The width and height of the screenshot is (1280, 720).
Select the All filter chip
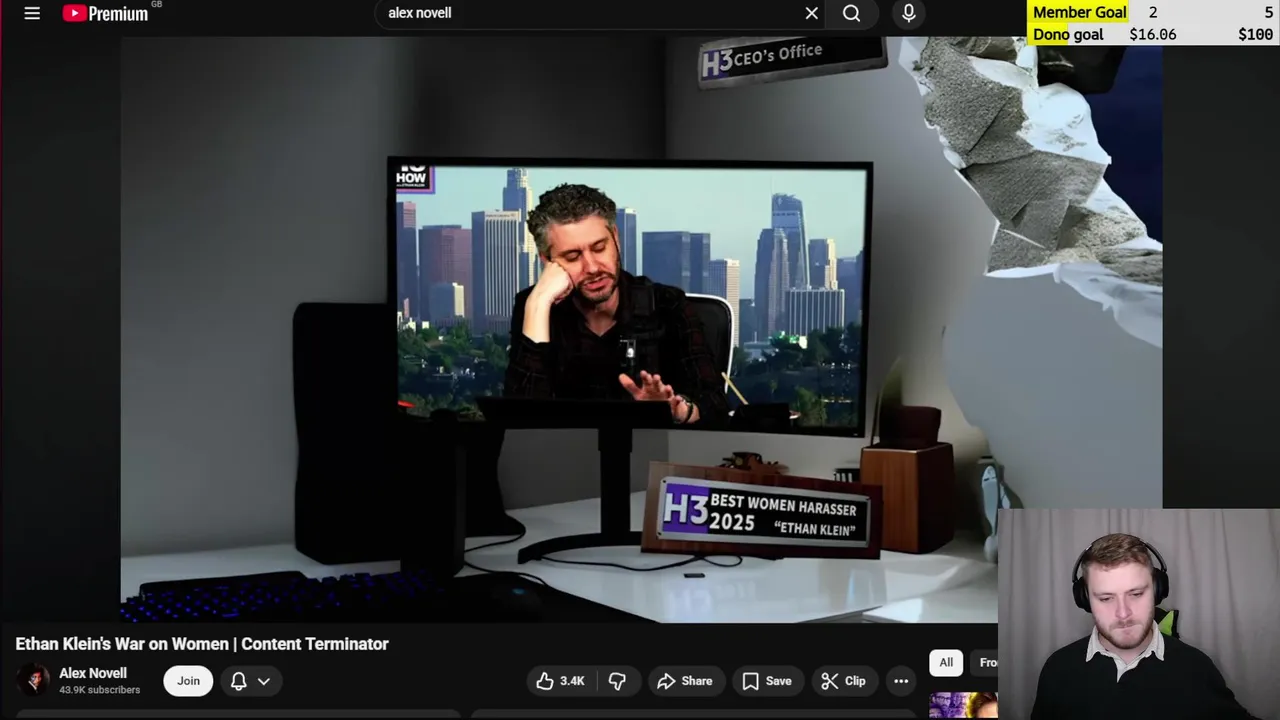tap(946, 662)
